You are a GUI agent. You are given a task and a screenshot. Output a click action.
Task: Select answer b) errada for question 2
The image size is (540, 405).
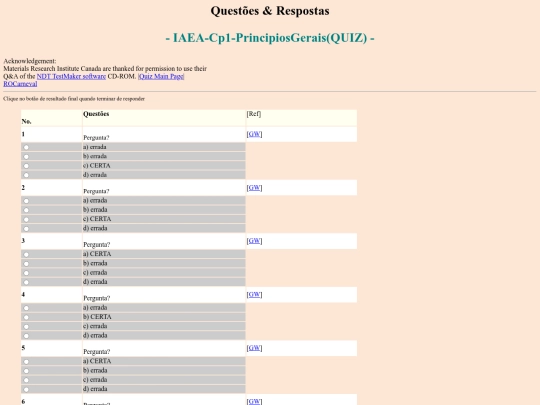[x=26, y=210]
